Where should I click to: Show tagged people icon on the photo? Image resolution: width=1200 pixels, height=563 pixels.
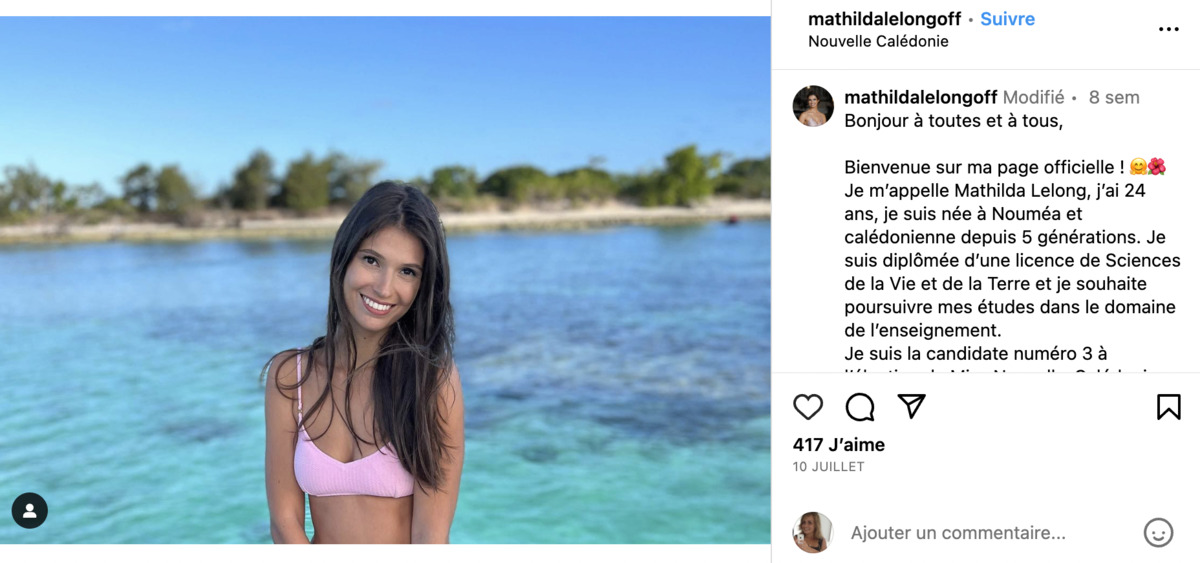pos(30,511)
